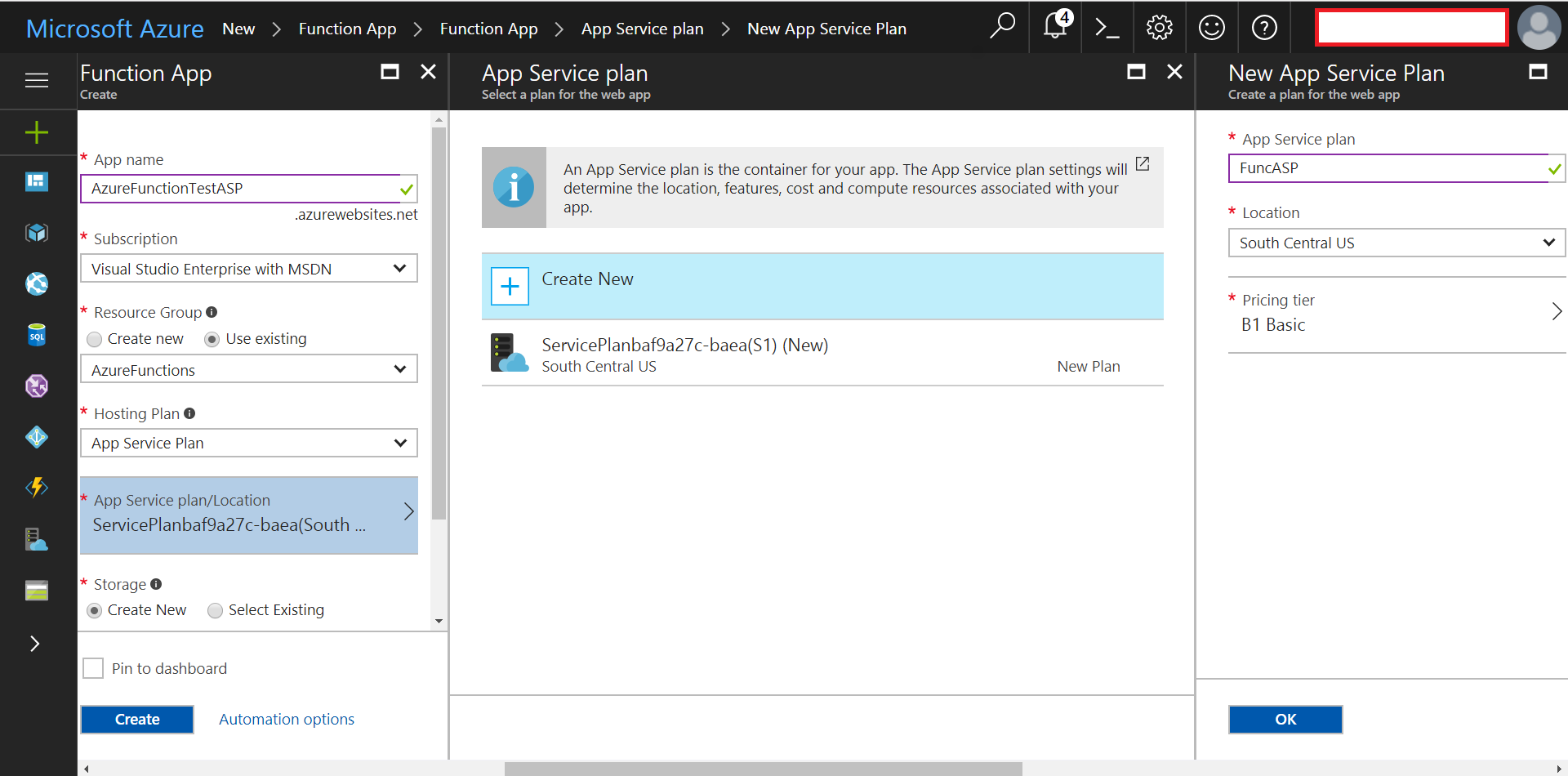Screen dimensions: 1568x776
Task: Open App Service plans sidebar icon
Action: click(x=37, y=539)
